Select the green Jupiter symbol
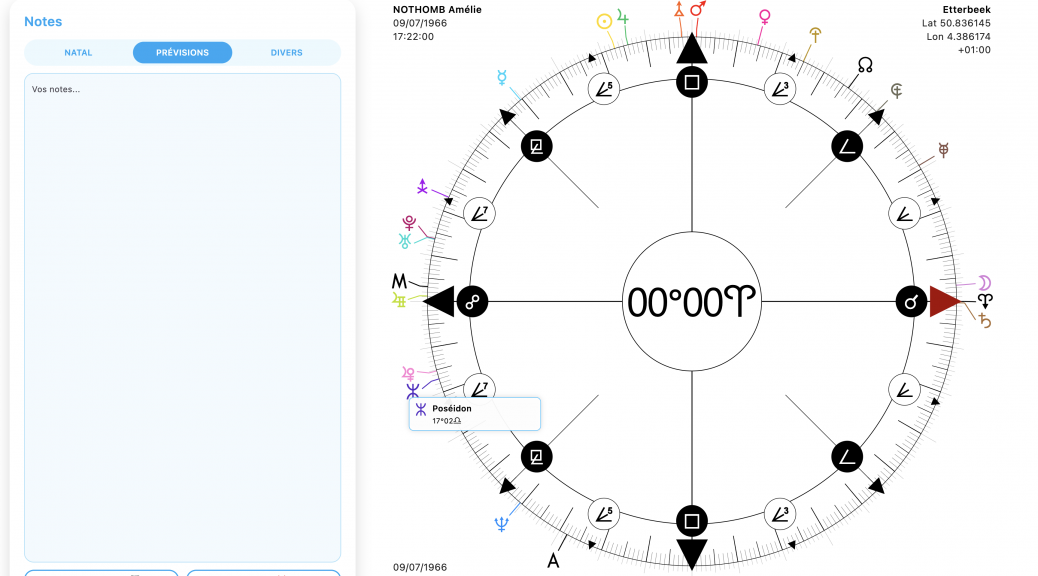This screenshot has height=576, width=1038. coord(624,16)
